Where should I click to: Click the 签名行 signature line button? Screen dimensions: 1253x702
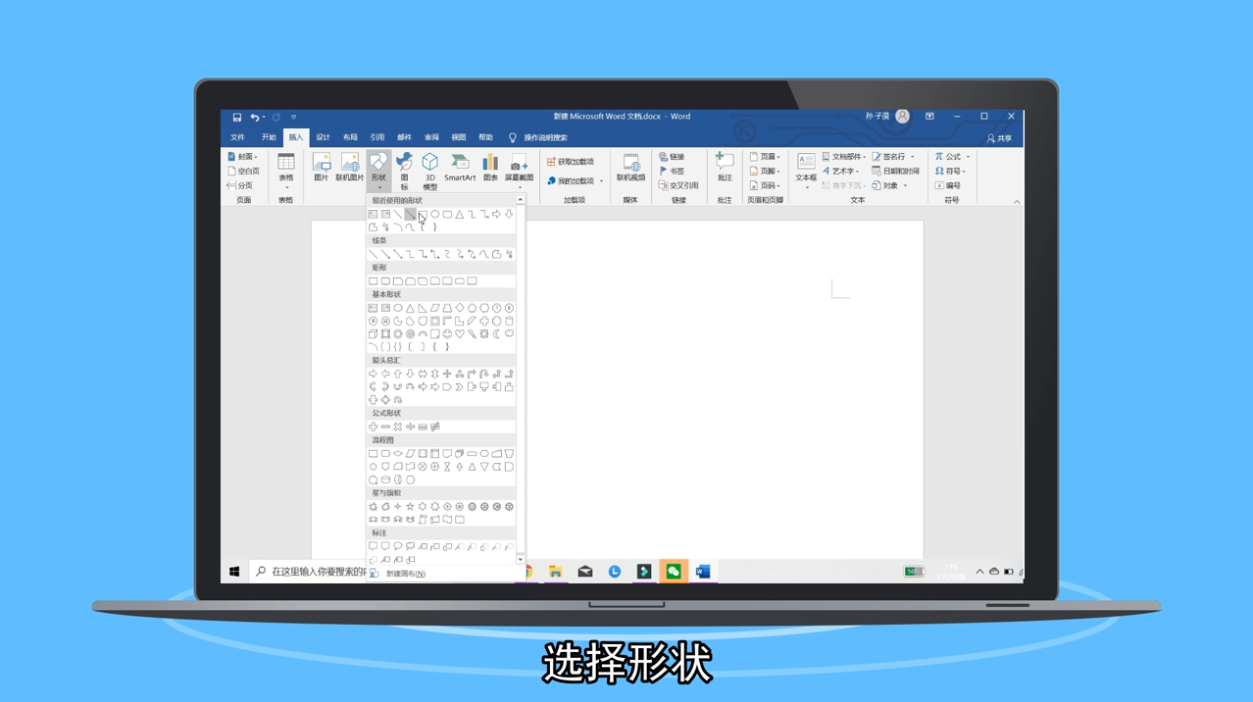pos(892,157)
